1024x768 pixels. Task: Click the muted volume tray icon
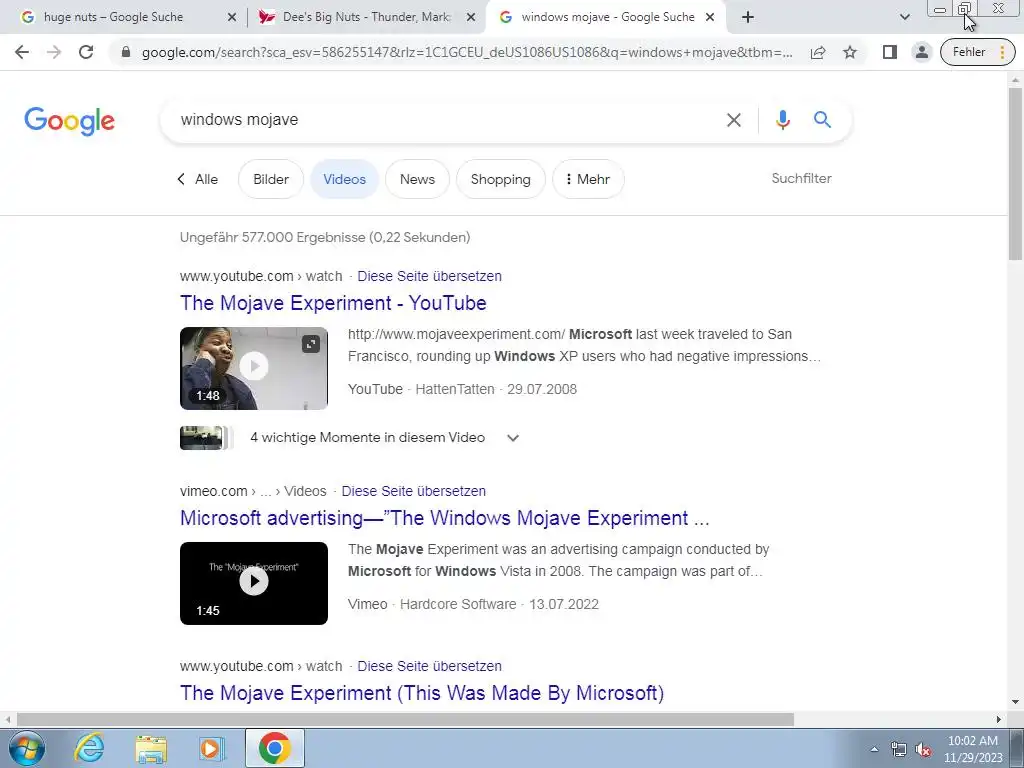[x=923, y=750]
